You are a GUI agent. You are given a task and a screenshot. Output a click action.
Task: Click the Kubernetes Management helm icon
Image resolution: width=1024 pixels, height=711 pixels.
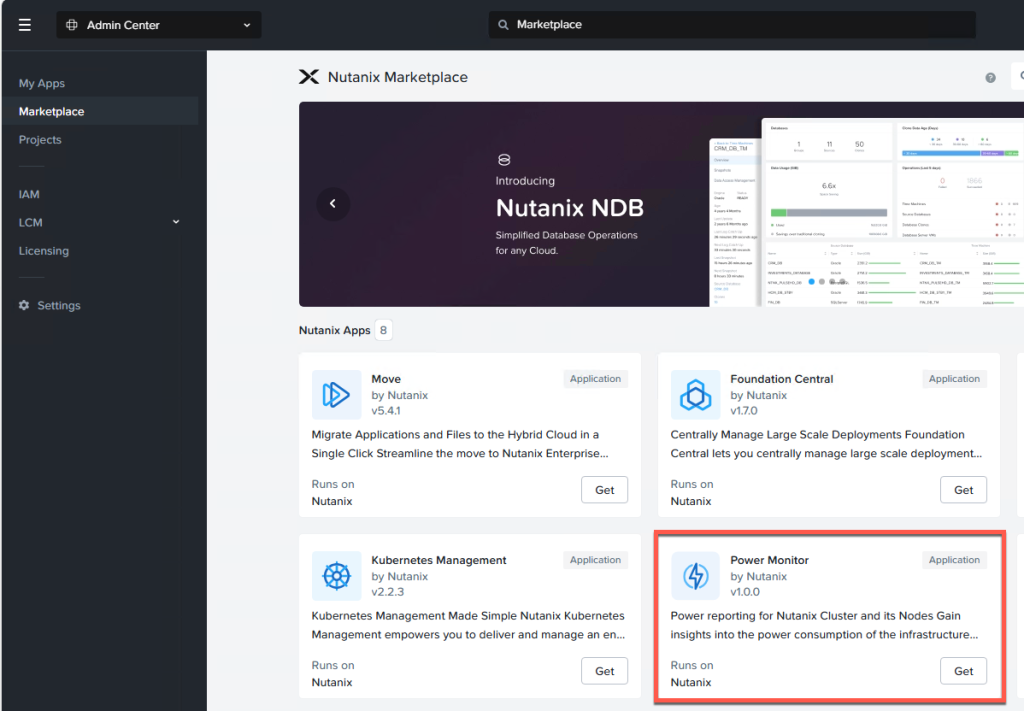(x=336, y=576)
